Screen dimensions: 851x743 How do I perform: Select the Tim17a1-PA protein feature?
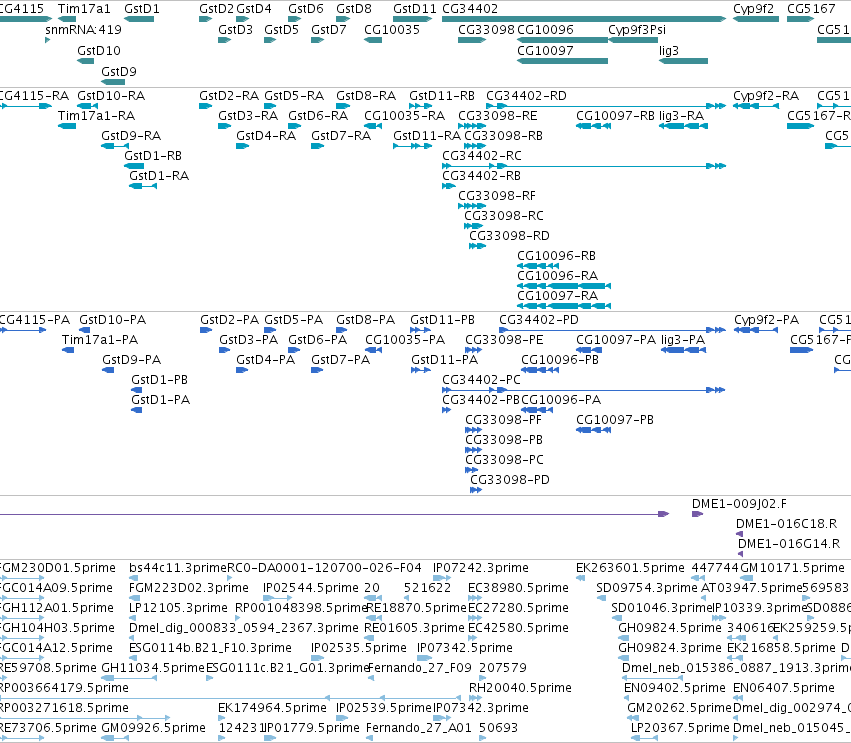click(x=68, y=350)
